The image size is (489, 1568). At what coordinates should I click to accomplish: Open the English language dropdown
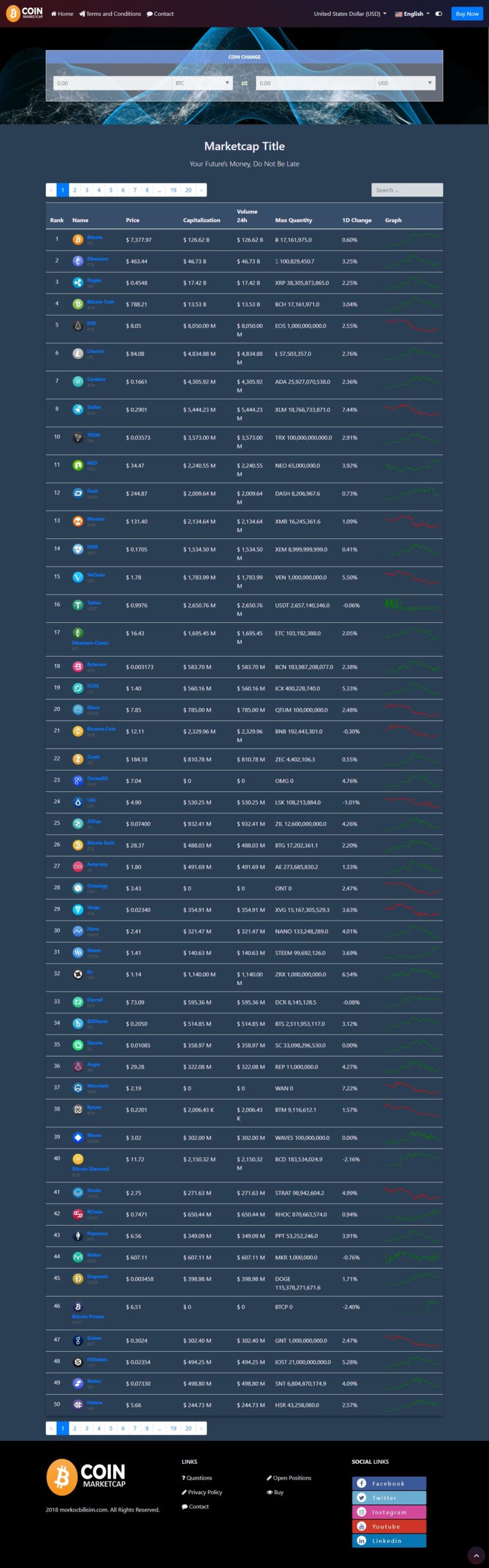(x=412, y=13)
